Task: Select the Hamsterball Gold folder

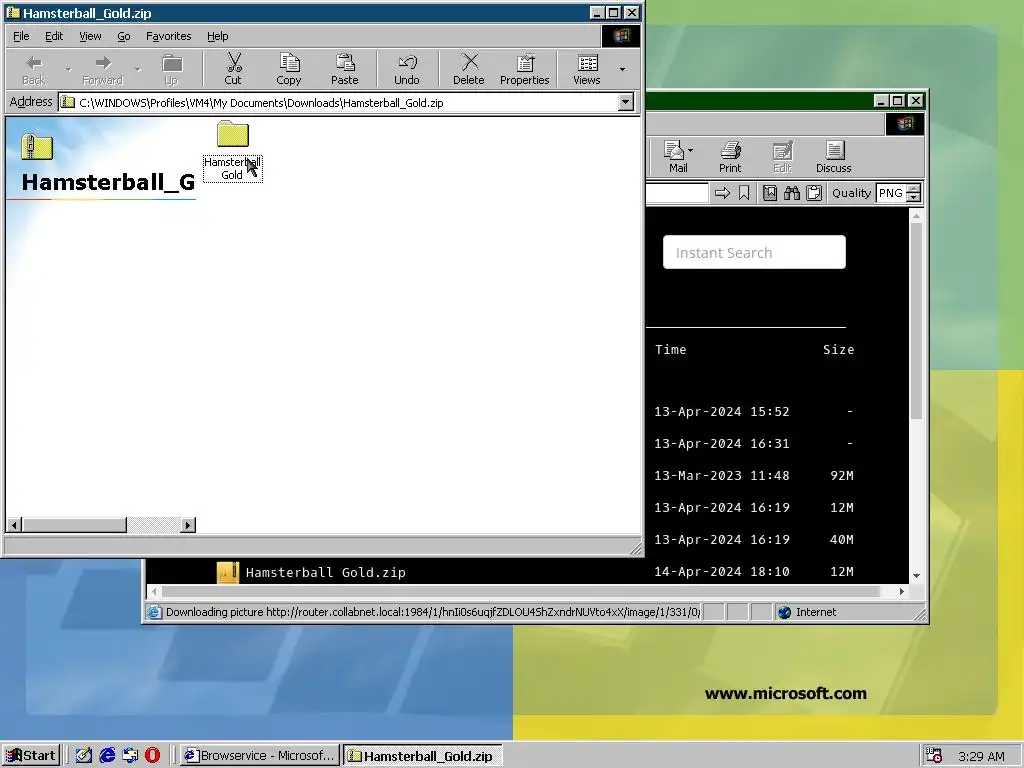Action: [233, 150]
